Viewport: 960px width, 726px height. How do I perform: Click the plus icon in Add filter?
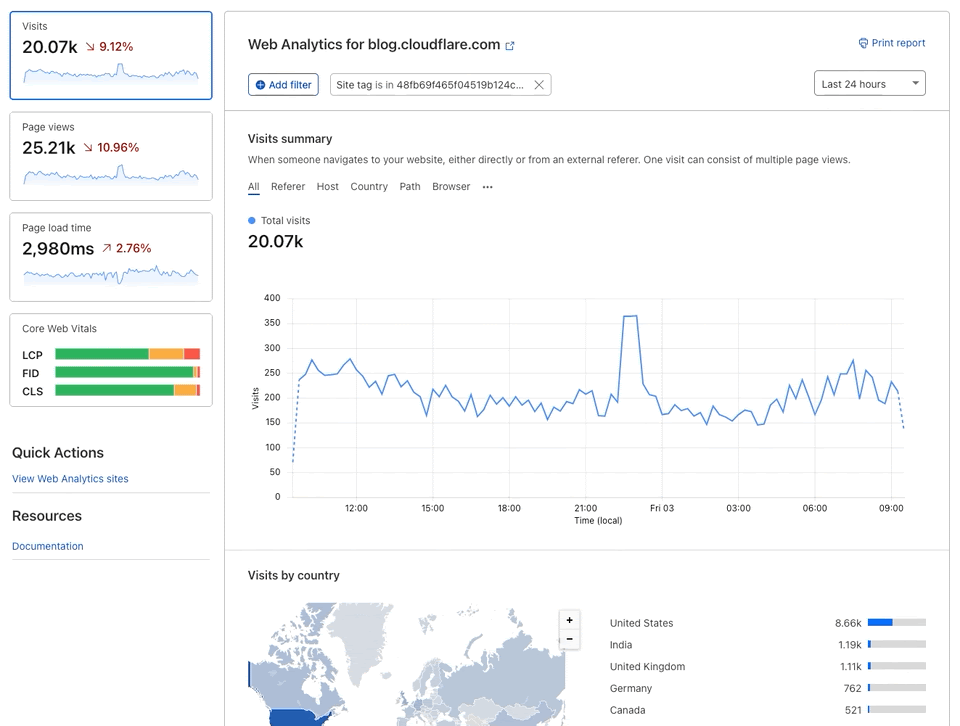260,84
